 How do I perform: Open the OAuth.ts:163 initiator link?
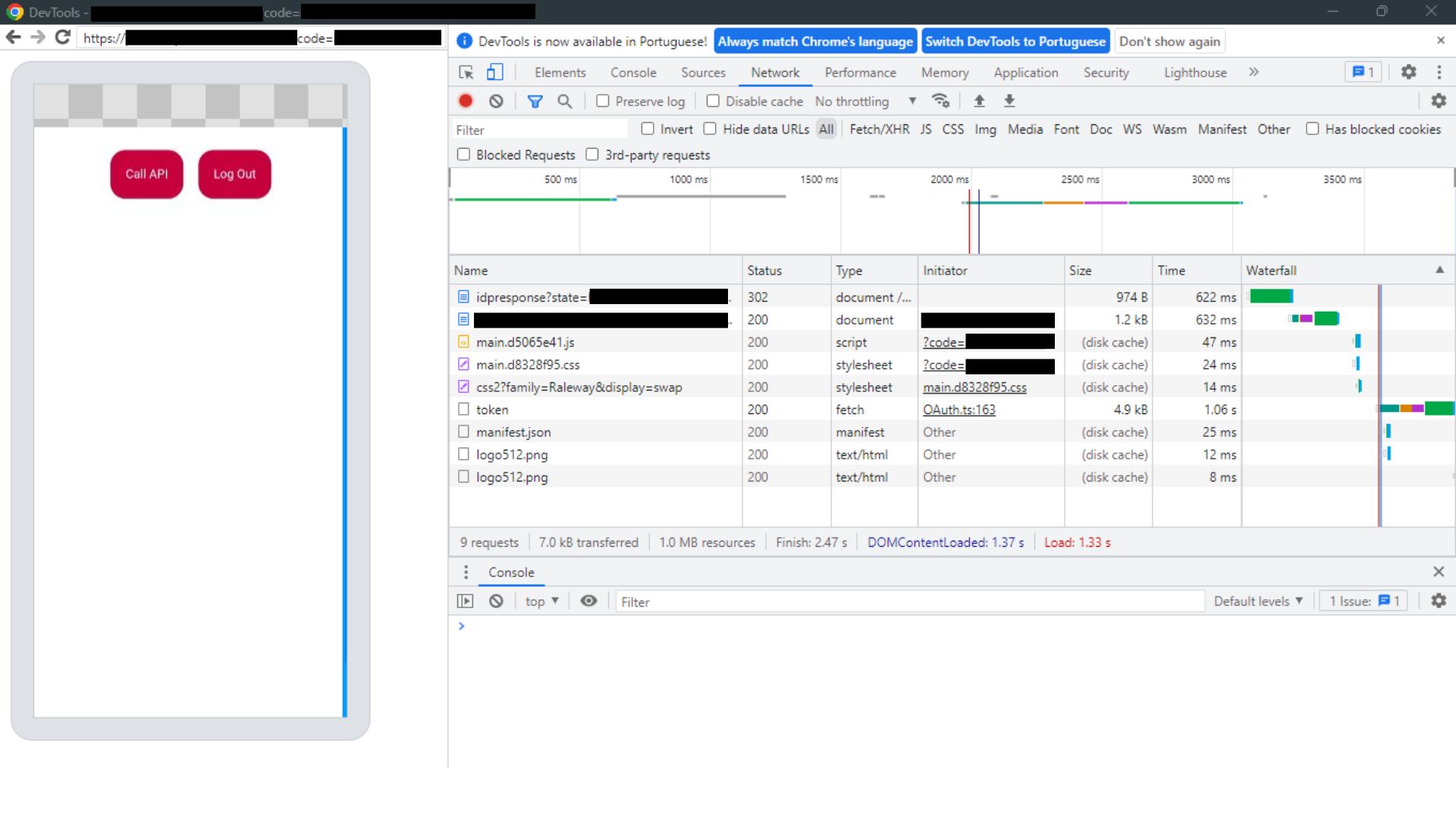coord(959,409)
